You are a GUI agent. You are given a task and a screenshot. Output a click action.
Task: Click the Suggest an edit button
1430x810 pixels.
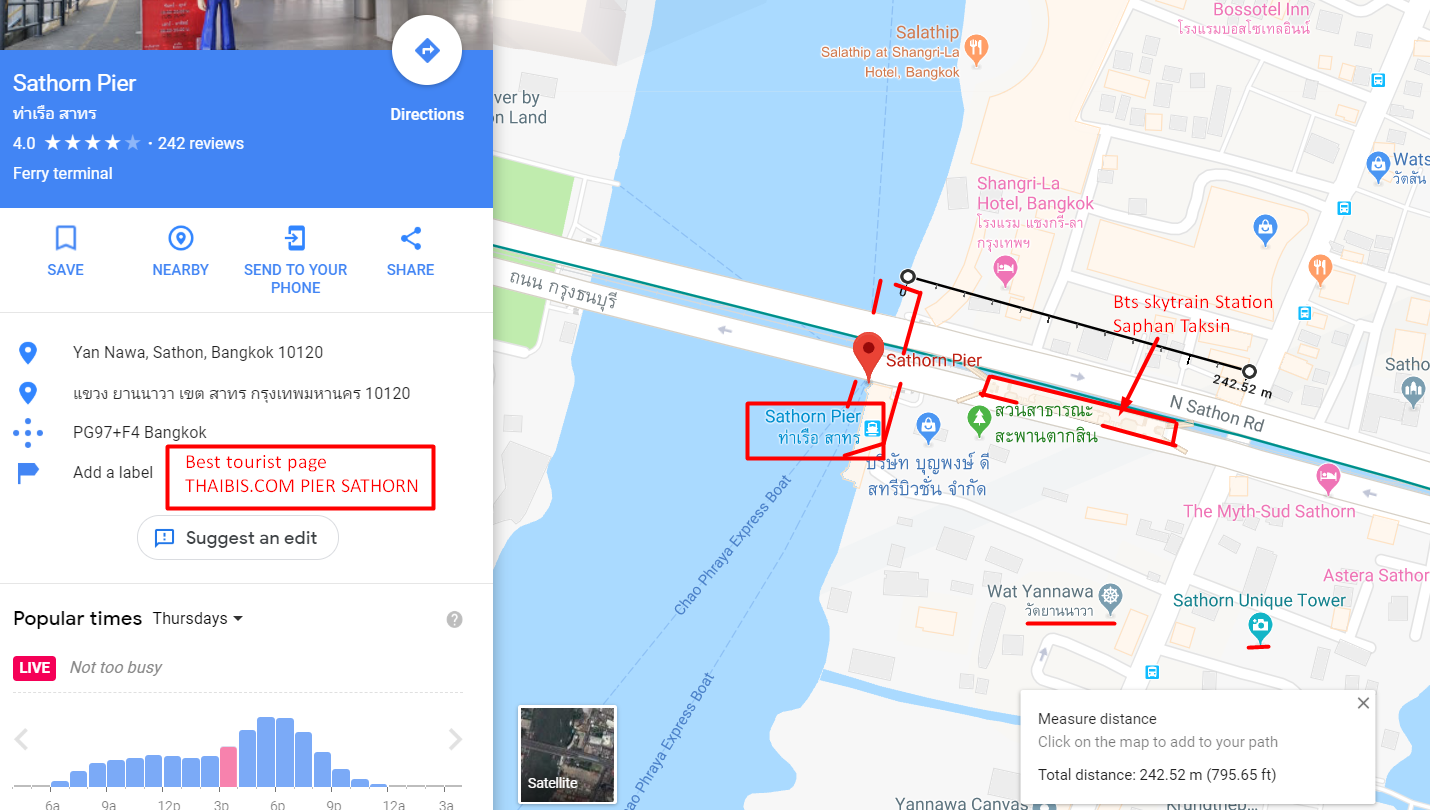click(x=238, y=538)
